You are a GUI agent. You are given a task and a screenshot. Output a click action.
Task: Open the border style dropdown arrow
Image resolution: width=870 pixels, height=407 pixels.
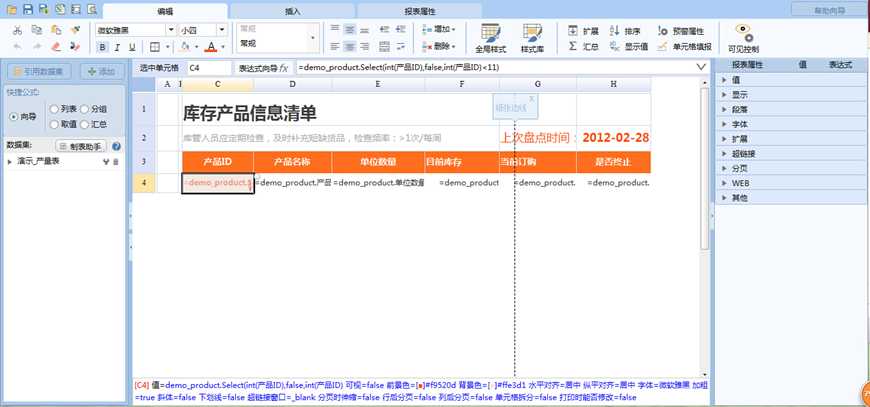click(x=168, y=48)
